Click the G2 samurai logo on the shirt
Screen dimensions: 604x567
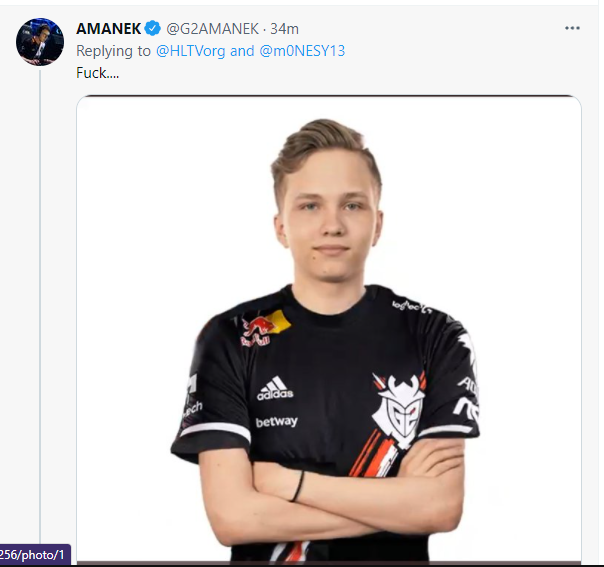tap(399, 408)
